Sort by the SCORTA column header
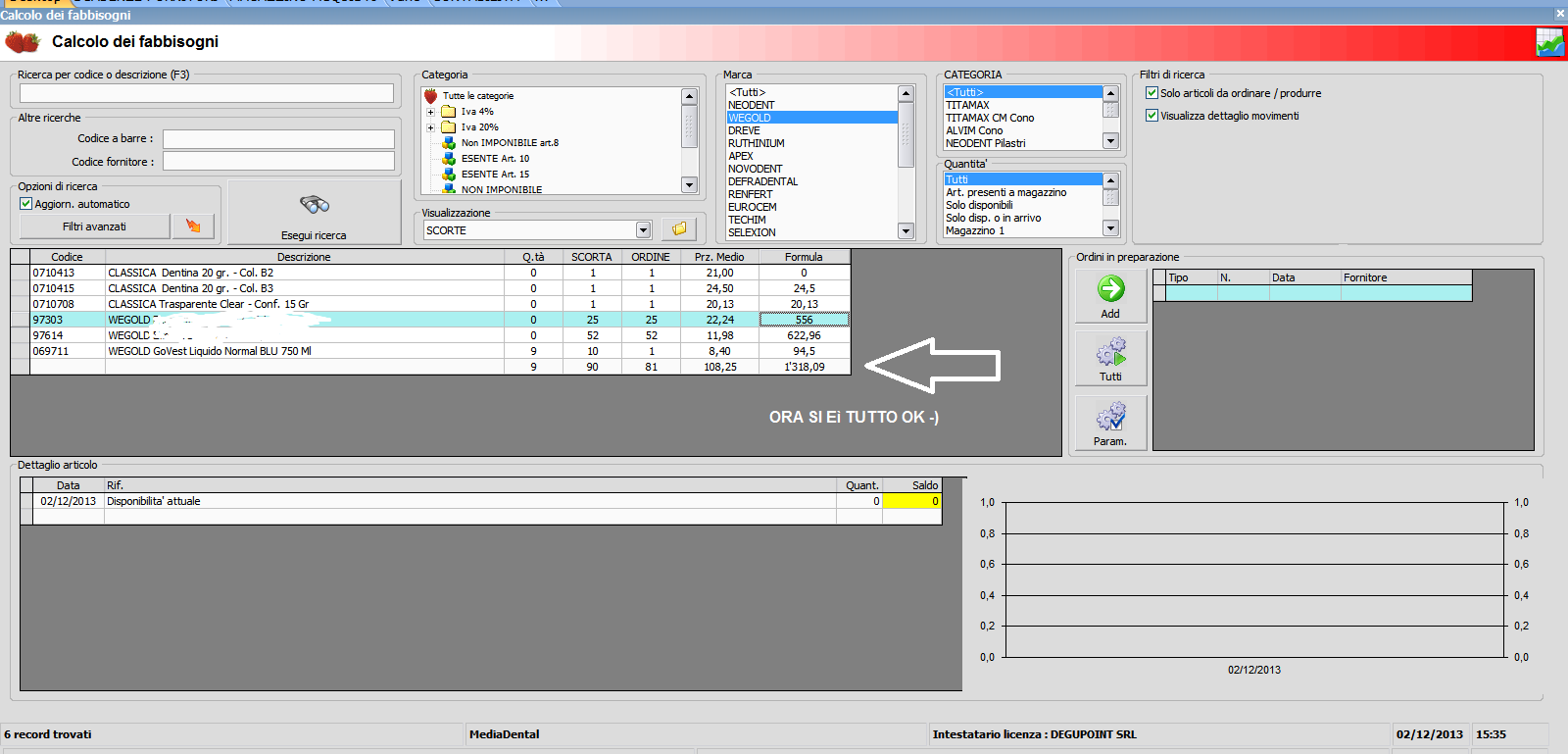The image size is (1568, 754). click(592, 257)
